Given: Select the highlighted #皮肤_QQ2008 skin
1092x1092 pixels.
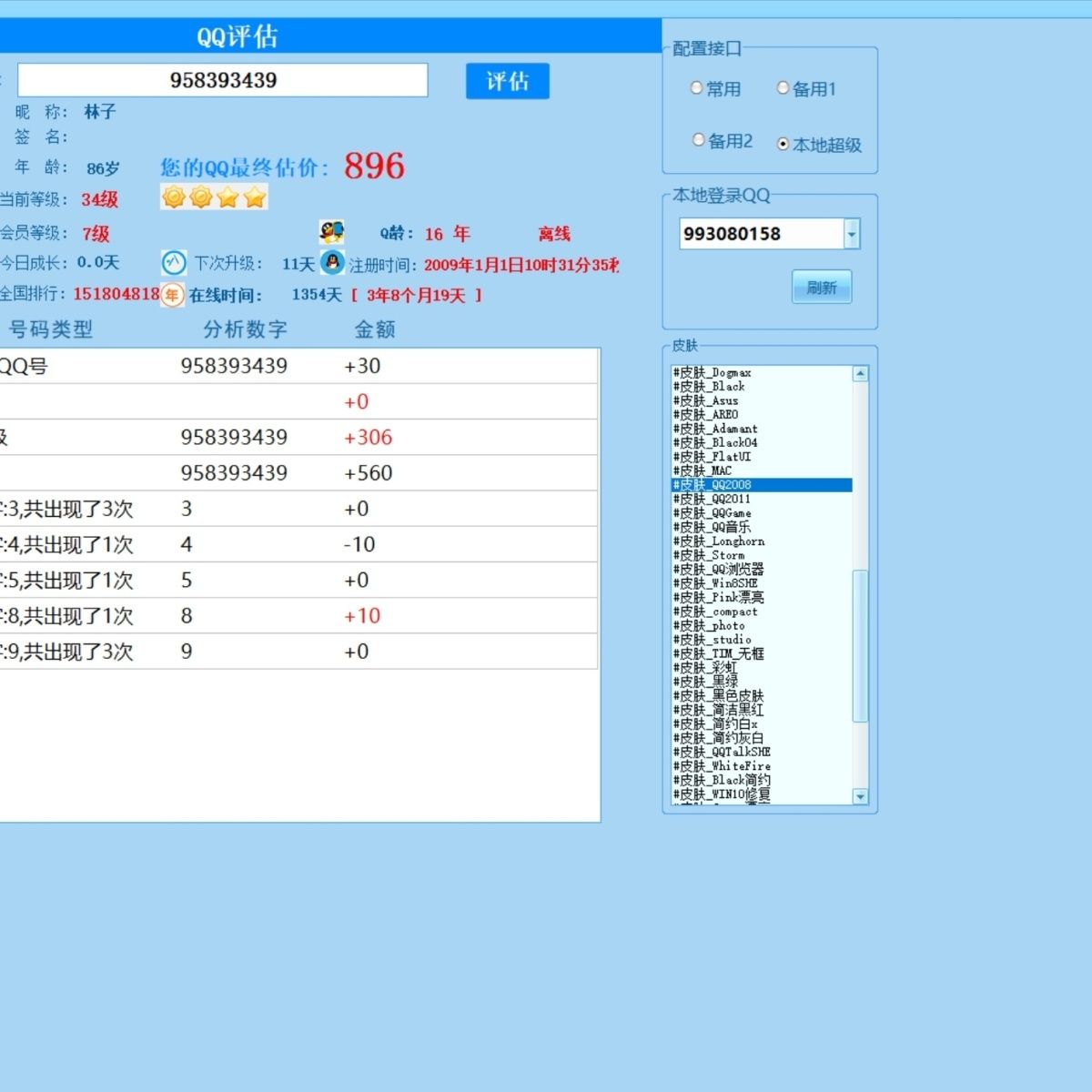Looking at the screenshot, I should coord(762,485).
